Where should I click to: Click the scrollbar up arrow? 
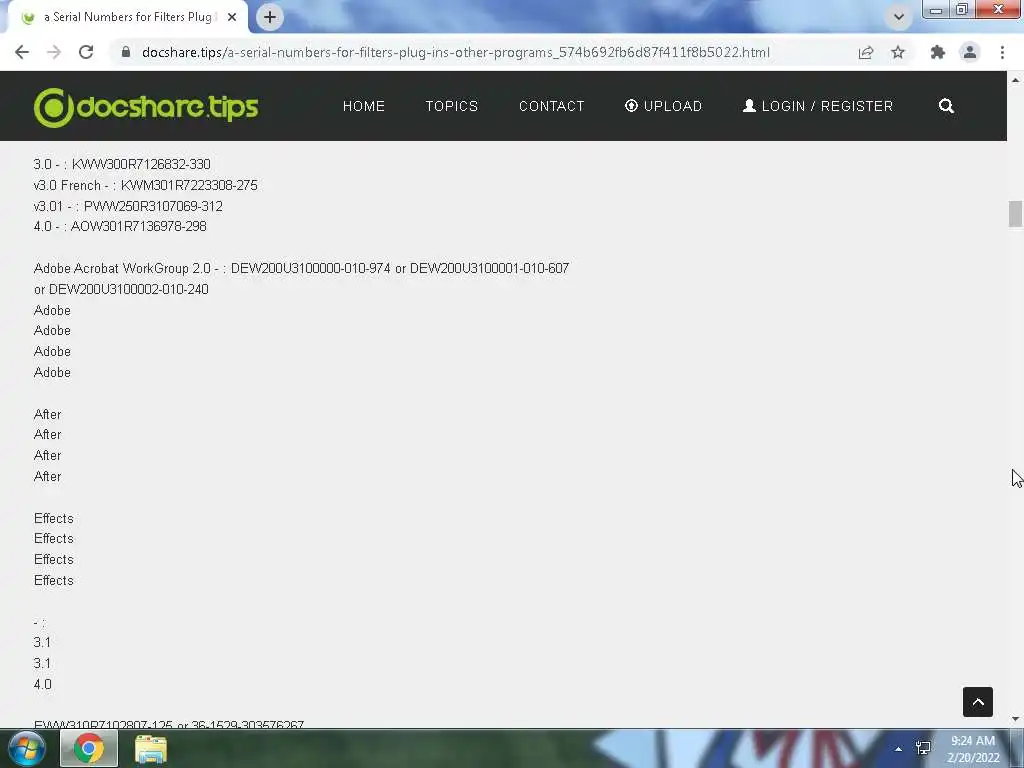tap(1015, 80)
